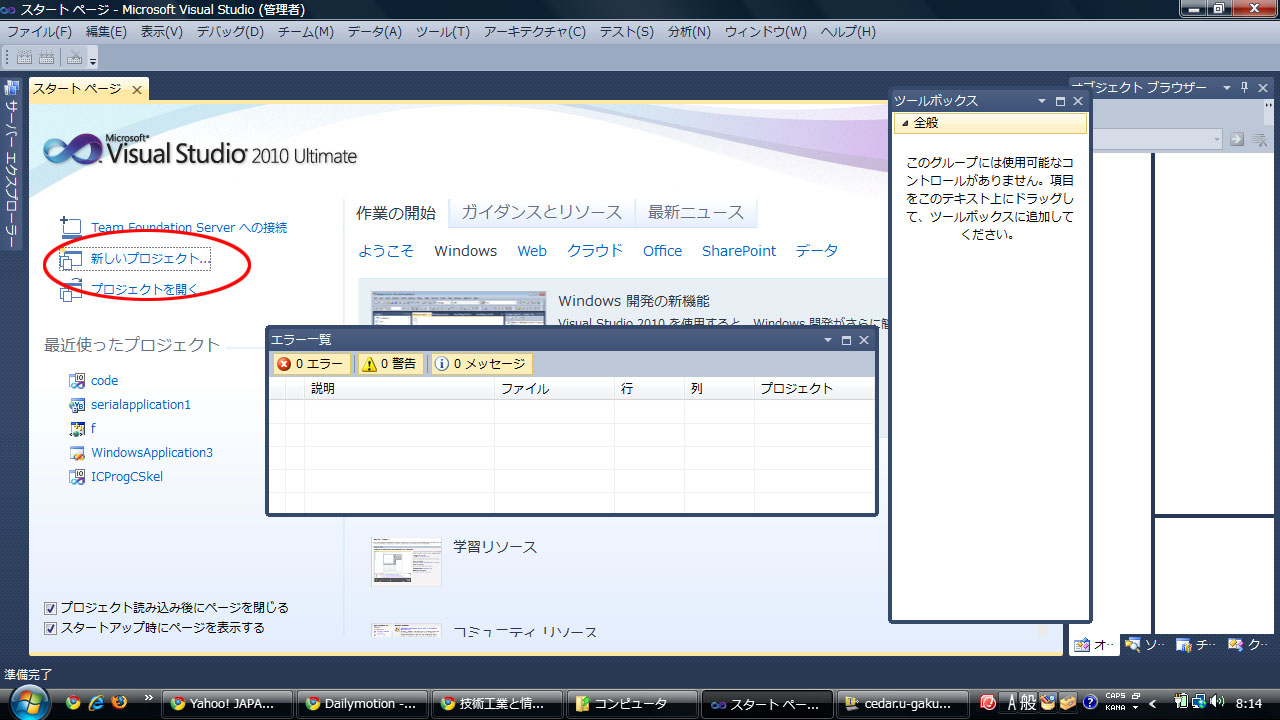Open the Server Explorer side tab
The width and height of the screenshot is (1280, 720).
pyautogui.click(x=11, y=163)
